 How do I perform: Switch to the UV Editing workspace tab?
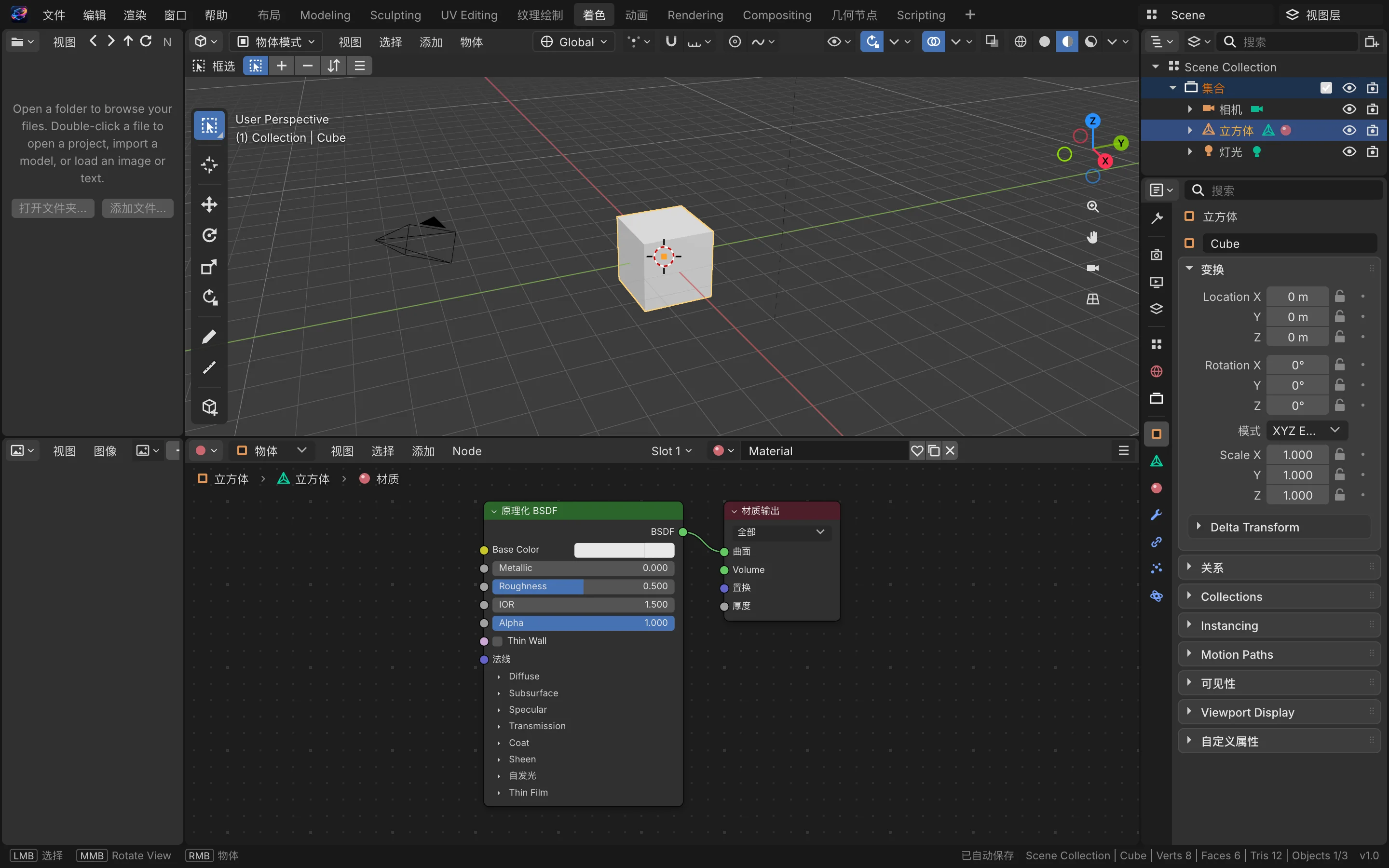pos(469,15)
